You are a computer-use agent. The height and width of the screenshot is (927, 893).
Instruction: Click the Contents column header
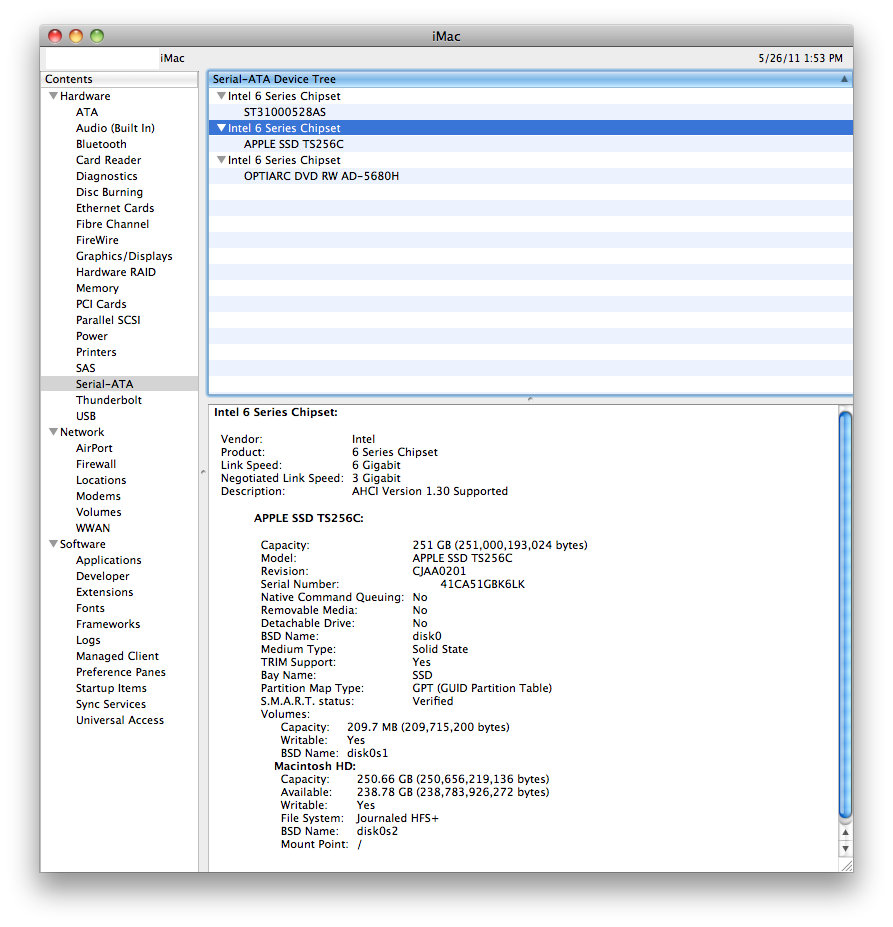[119, 79]
